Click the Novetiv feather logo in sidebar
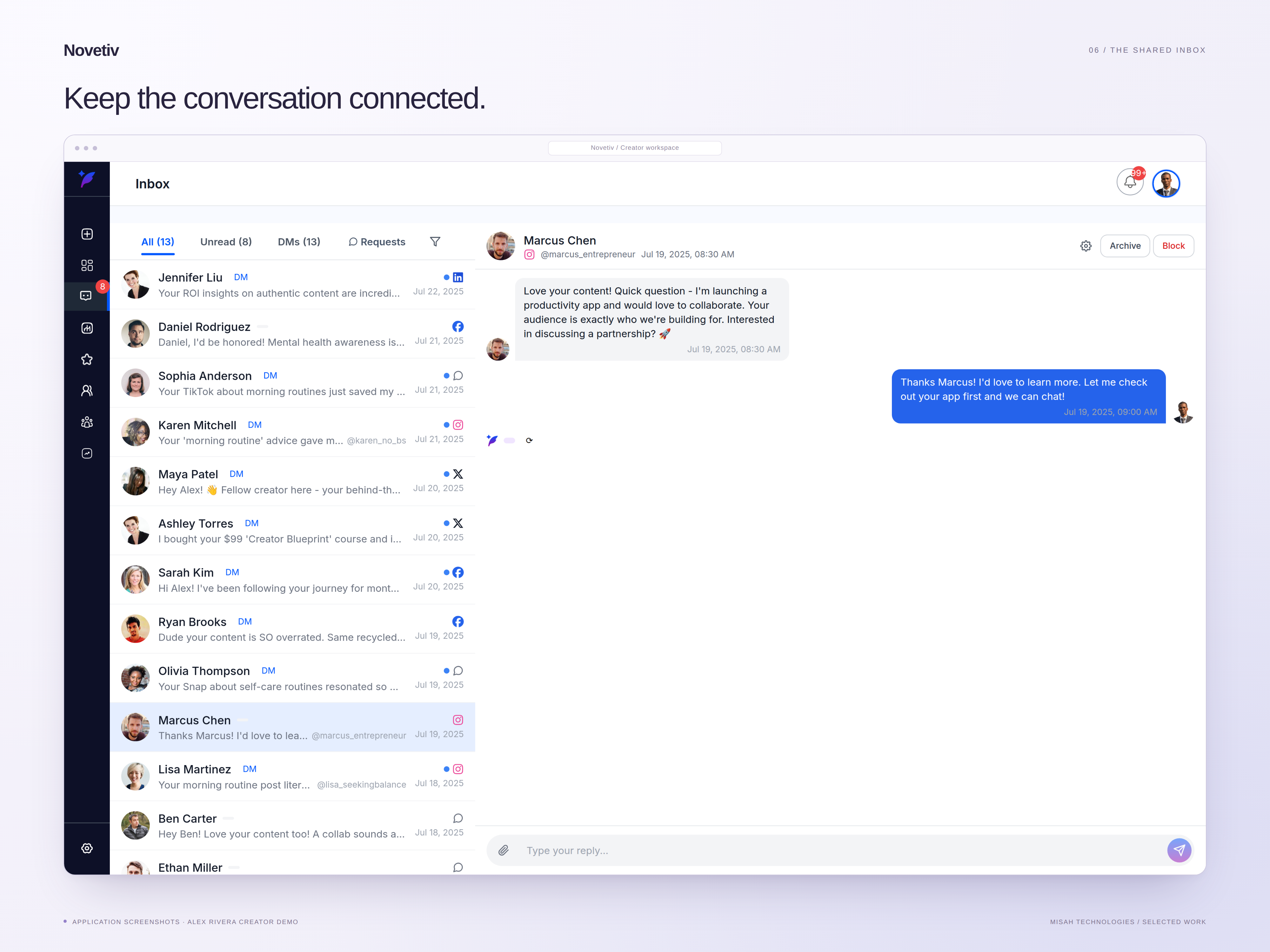Screen dimensions: 1270x952 tap(87, 179)
